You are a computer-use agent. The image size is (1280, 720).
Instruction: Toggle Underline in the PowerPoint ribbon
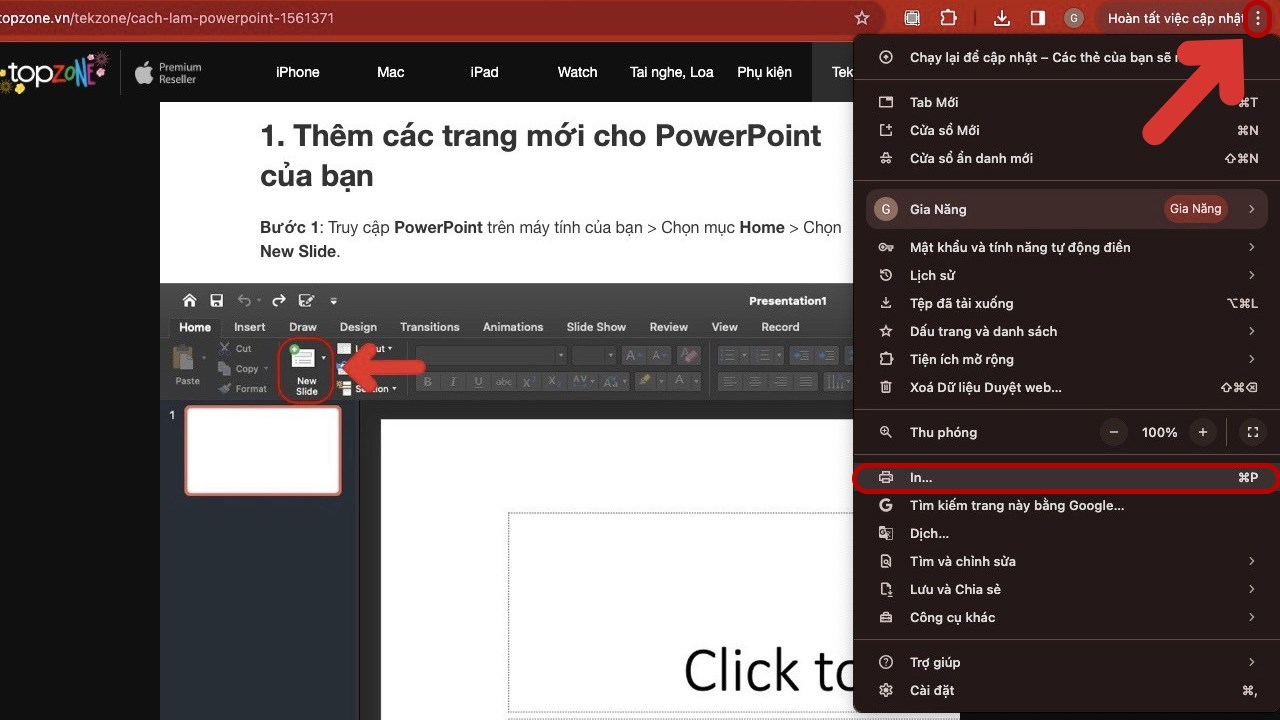pos(478,382)
